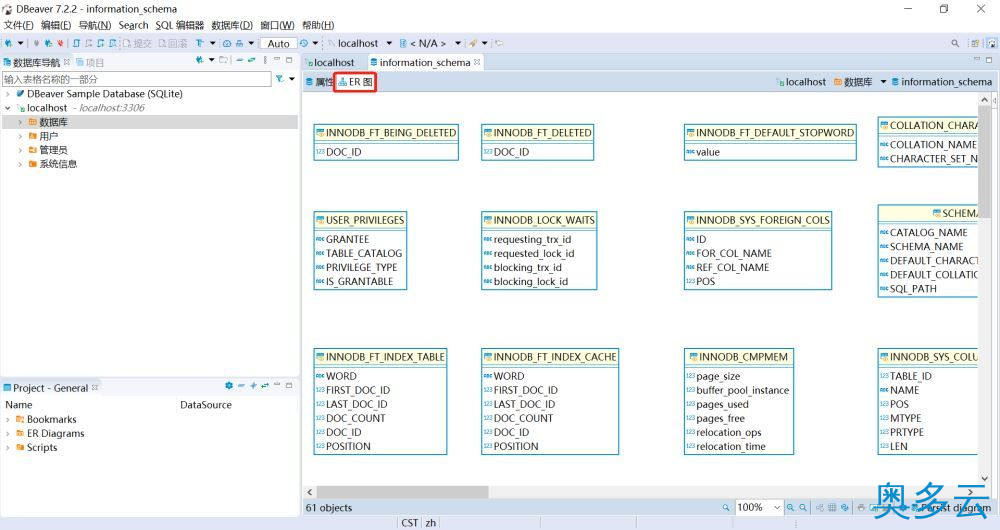This screenshot has height=530, width=1000.
Task: Open the Search menu
Action: click(133, 25)
